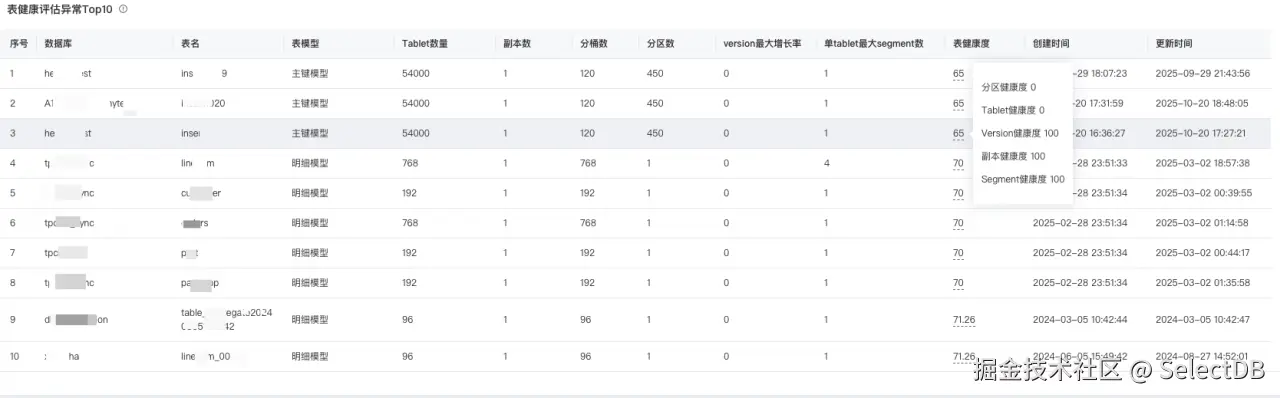
Task: Click 明细模型 in row 4
Action: (x=310, y=163)
